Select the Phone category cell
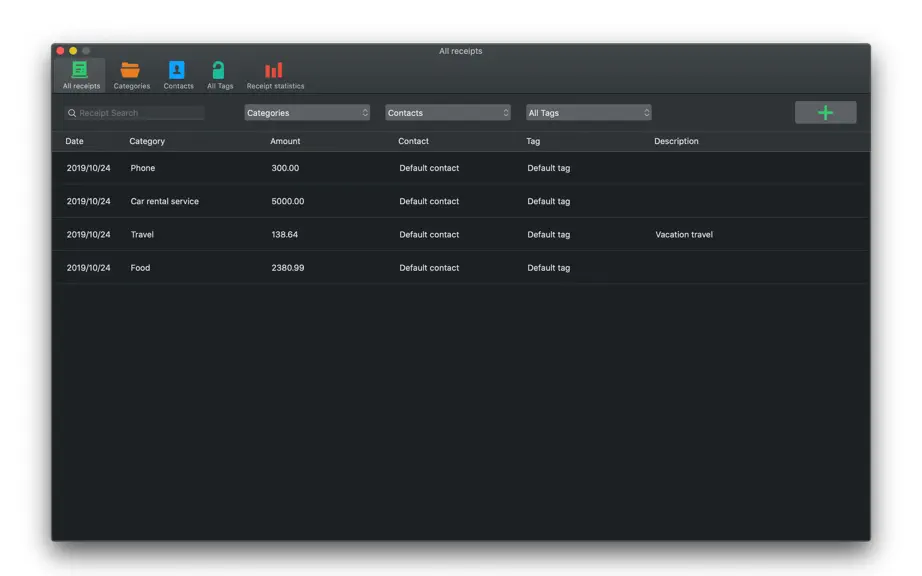The height and width of the screenshot is (576, 922). coord(143,168)
